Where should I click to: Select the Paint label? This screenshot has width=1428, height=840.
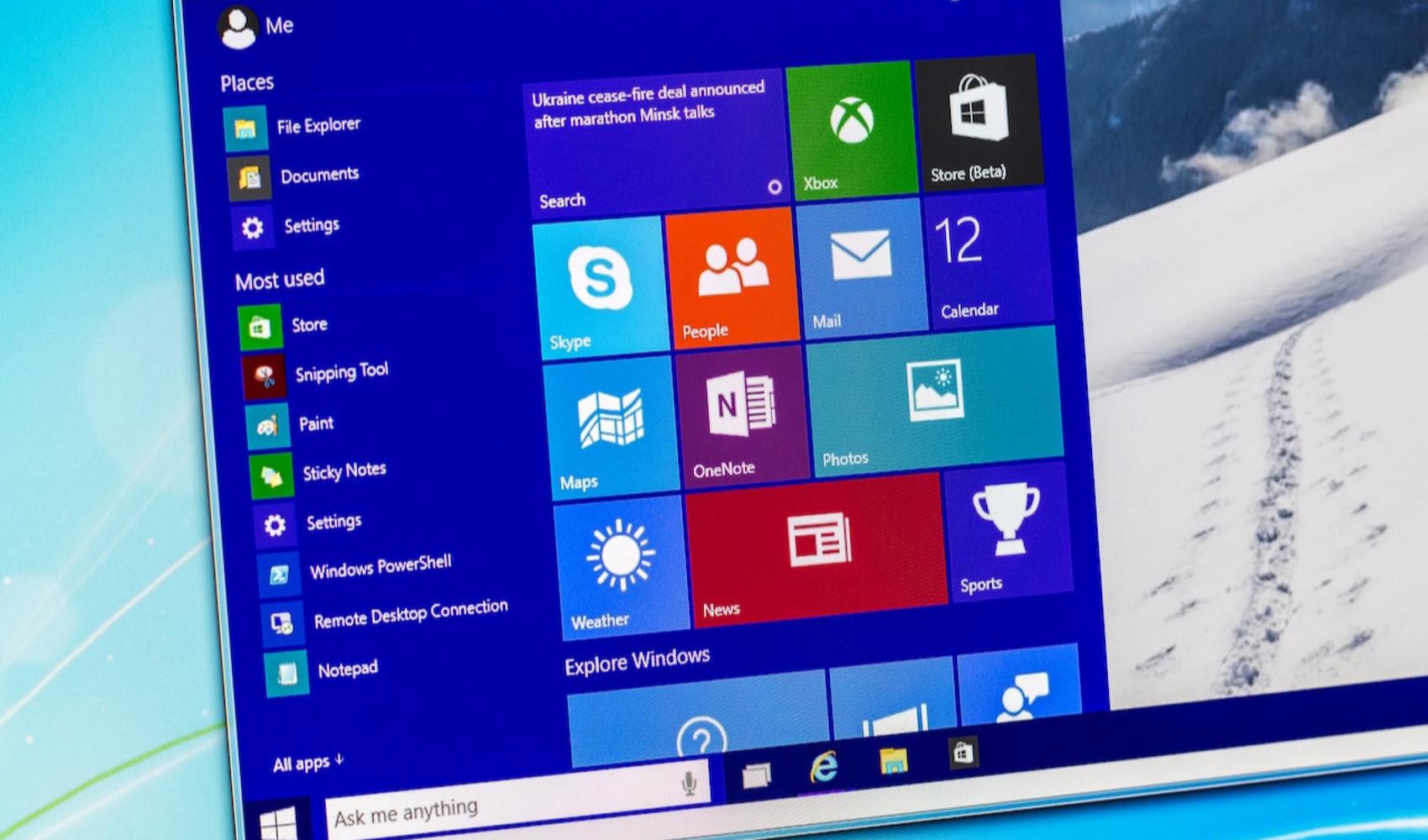click(x=317, y=423)
